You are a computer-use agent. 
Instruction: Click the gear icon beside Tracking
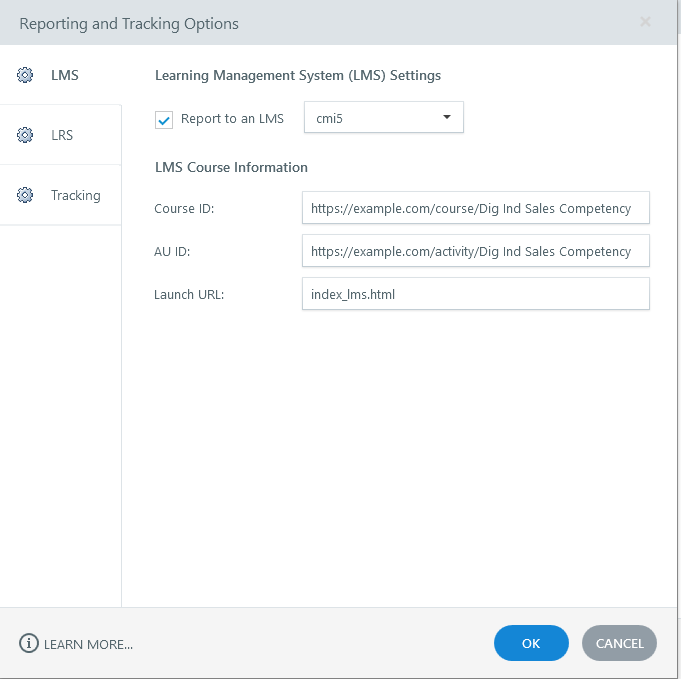point(26,195)
